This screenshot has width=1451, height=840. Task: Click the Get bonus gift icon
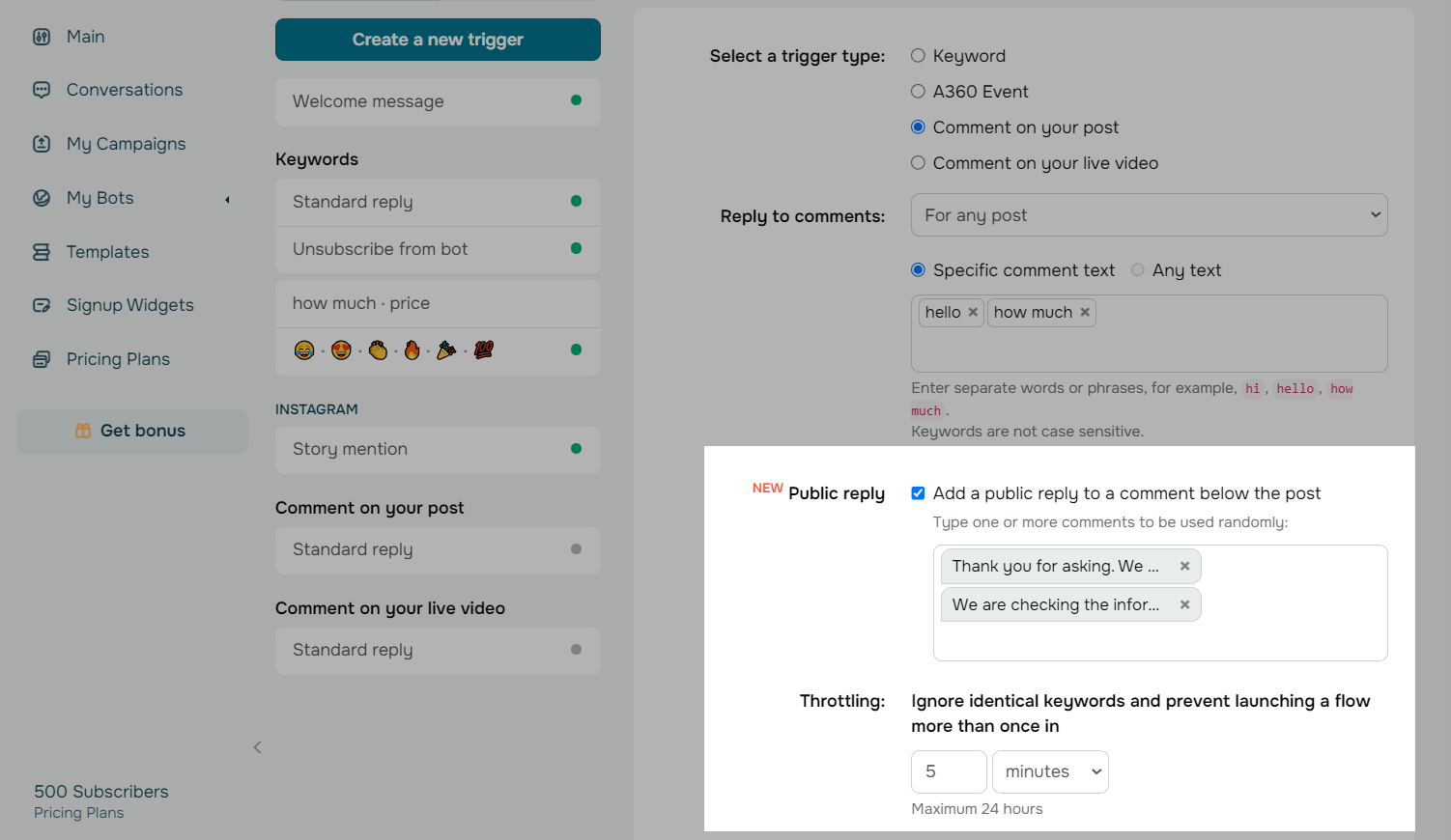(82, 430)
